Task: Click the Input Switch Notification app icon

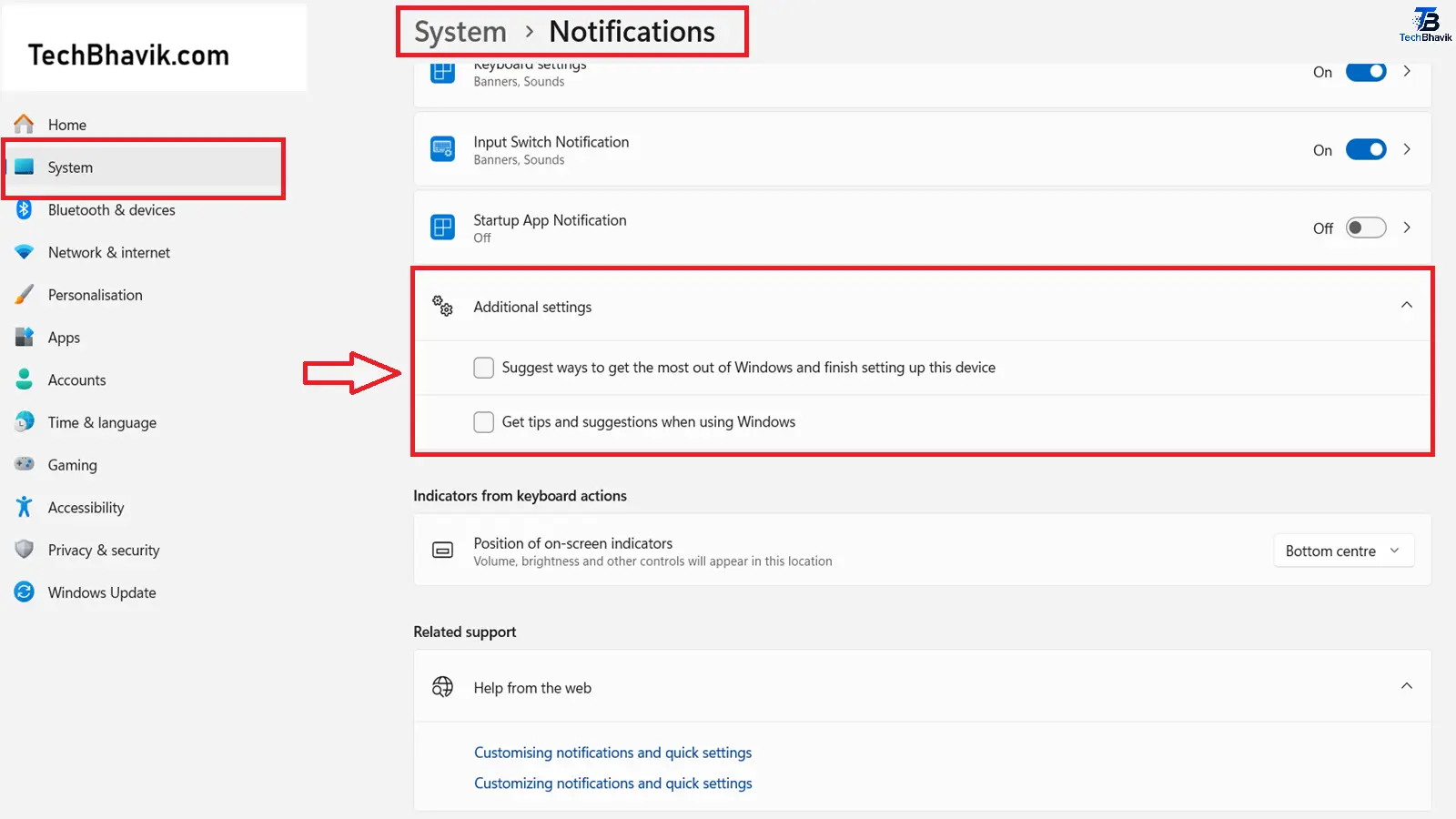Action: pyautogui.click(x=443, y=149)
